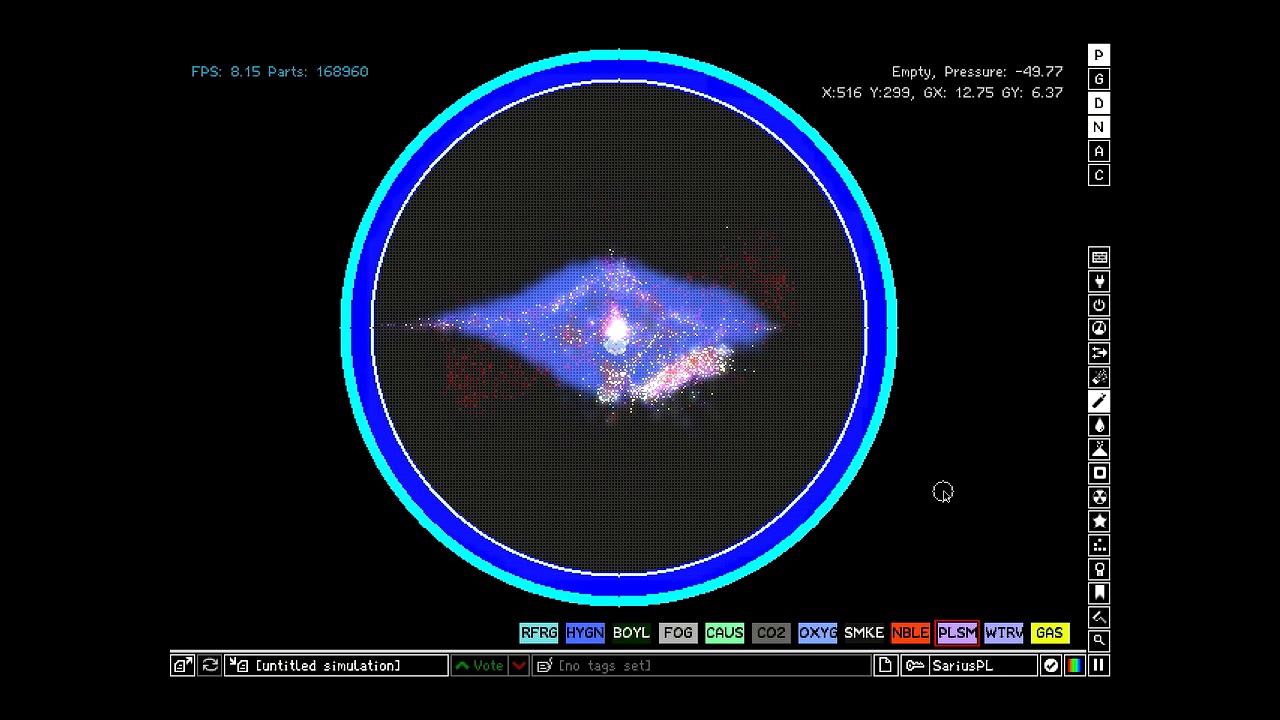The width and height of the screenshot is (1280, 720).
Task: Click the bright plasma core at simulation center
Action: [617, 328]
